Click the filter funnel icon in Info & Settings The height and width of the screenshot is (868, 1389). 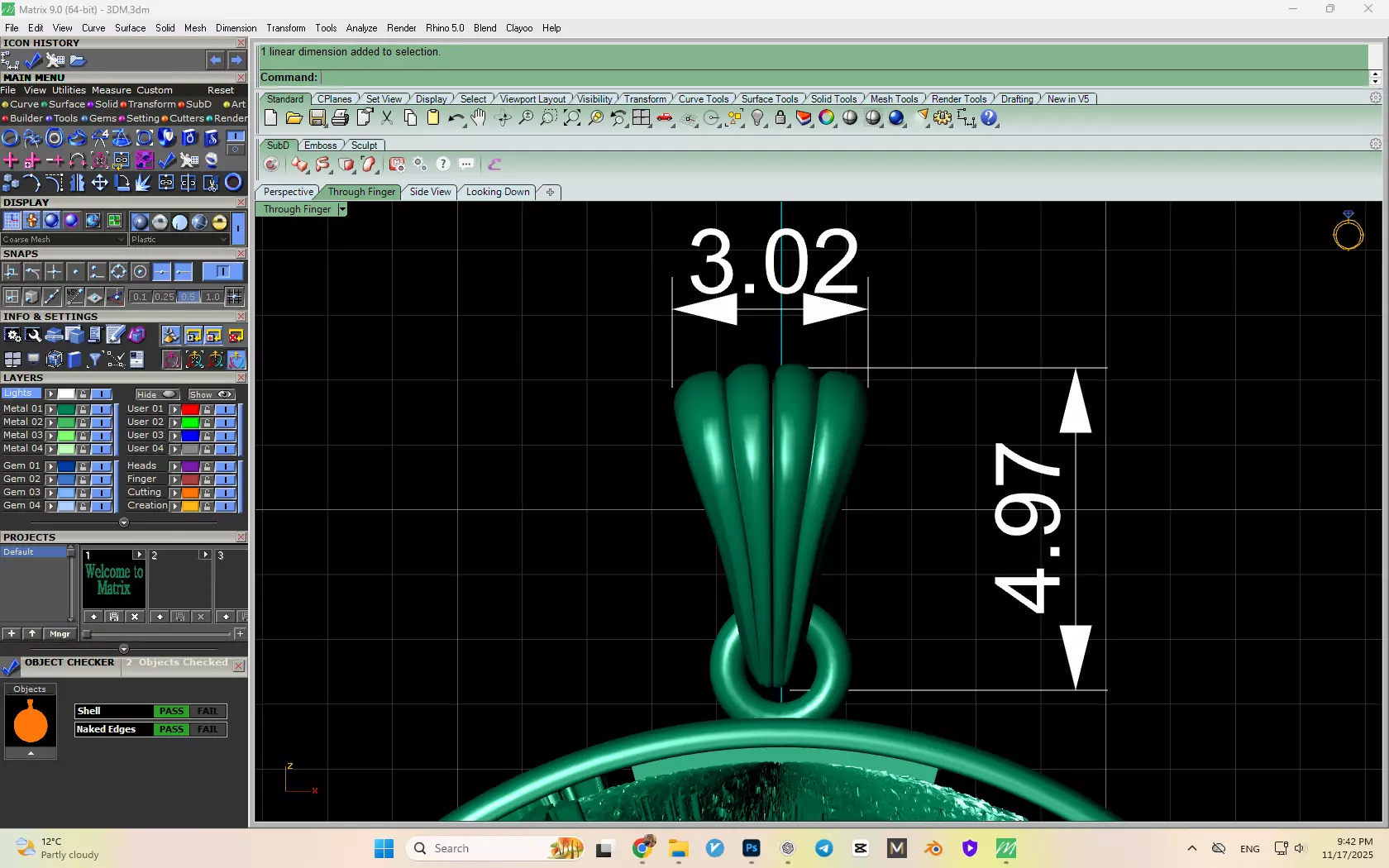[95, 359]
